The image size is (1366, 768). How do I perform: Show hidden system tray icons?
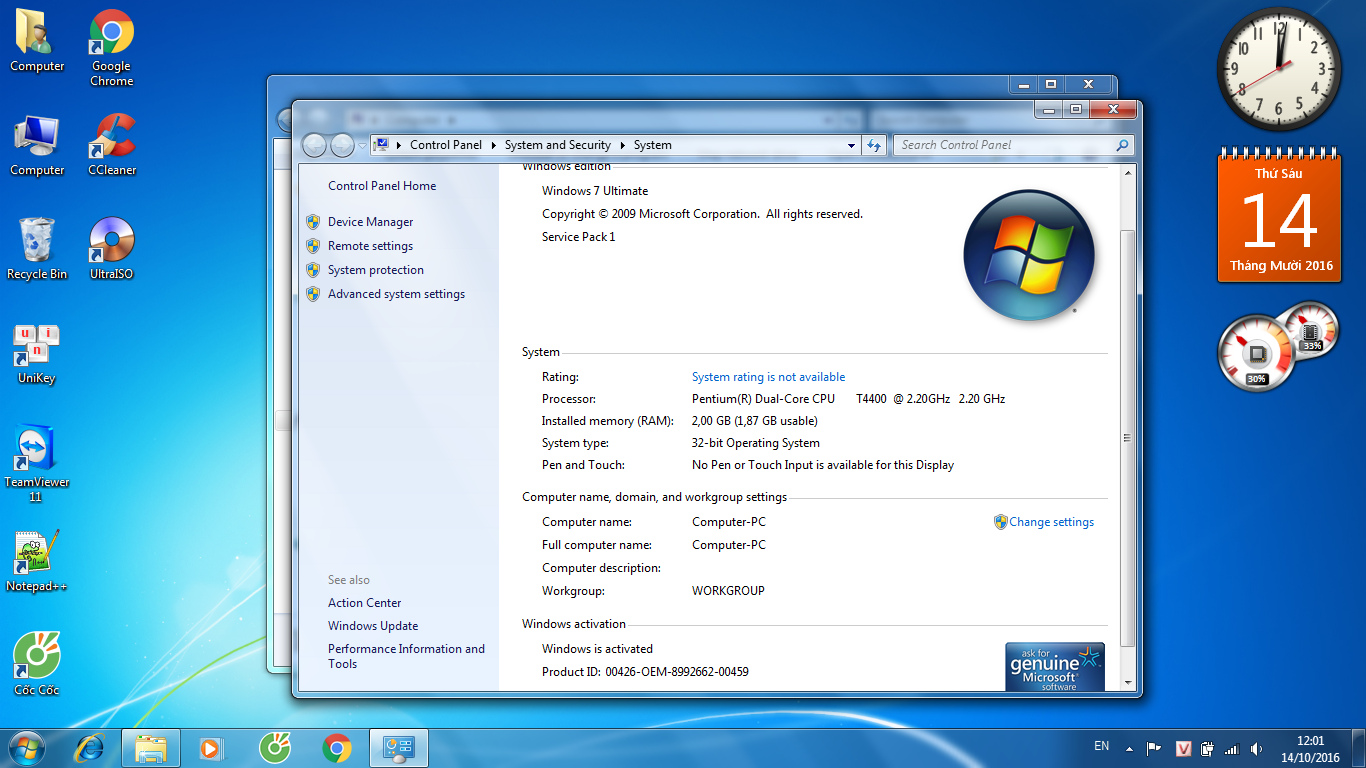pyautogui.click(x=1129, y=748)
